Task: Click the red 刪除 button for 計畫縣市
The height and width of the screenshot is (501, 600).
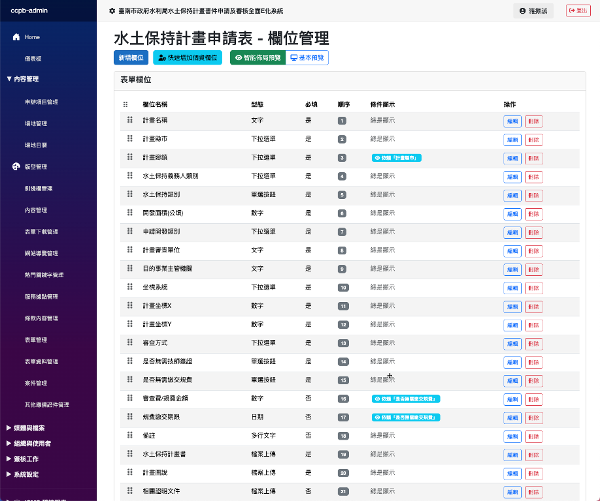Action: tap(533, 139)
